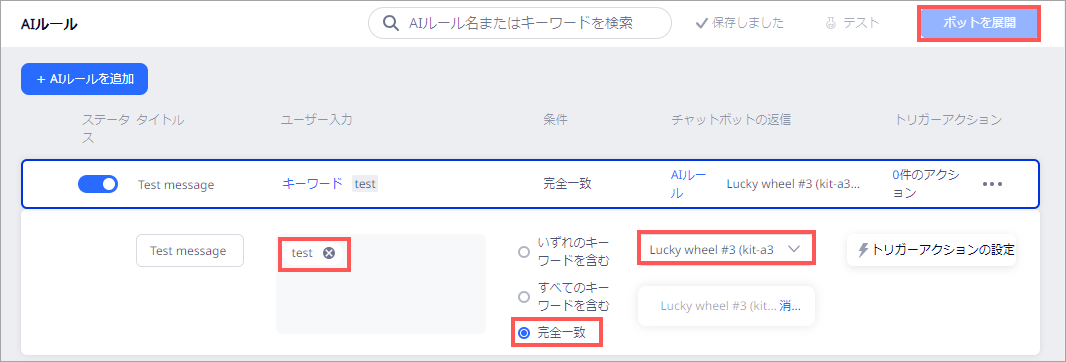Click the Test message title input
The height and width of the screenshot is (362, 1066).
pyautogui.click(x=190, y=250)
